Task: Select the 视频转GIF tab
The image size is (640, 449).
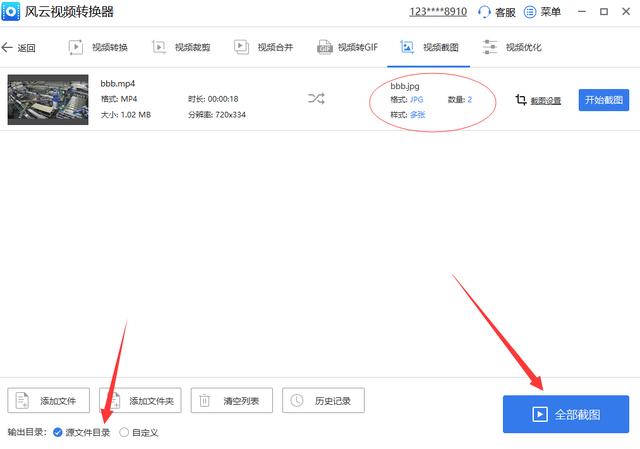Action: point(347,47)
